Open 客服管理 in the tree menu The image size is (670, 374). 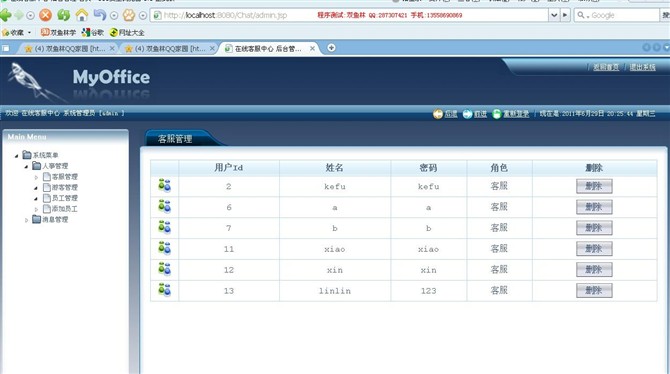(x=65, y=177)
